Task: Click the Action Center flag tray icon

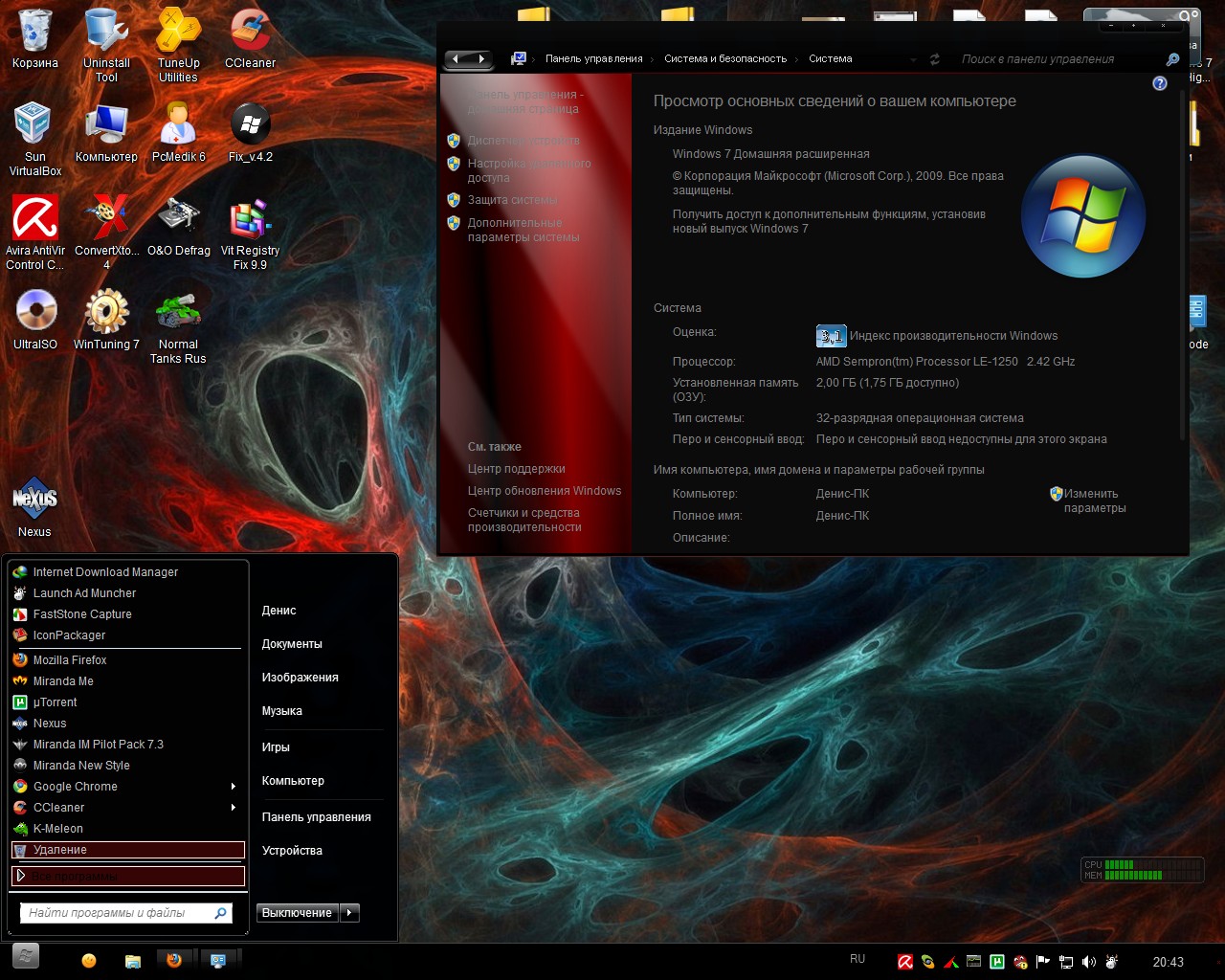Action: 1042,962
